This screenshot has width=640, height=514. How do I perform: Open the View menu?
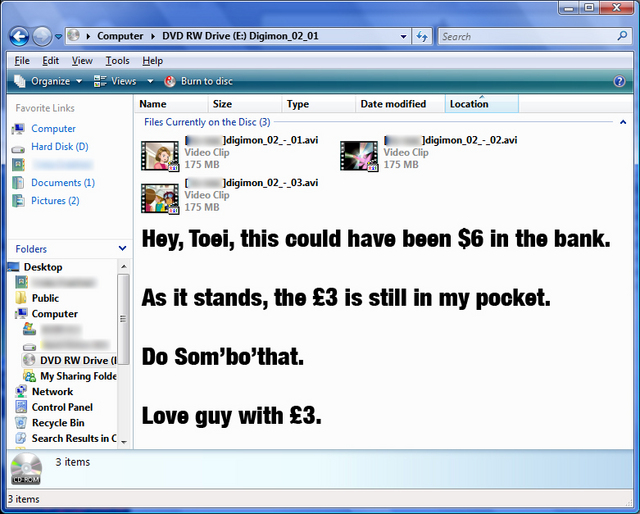point(82,61)
